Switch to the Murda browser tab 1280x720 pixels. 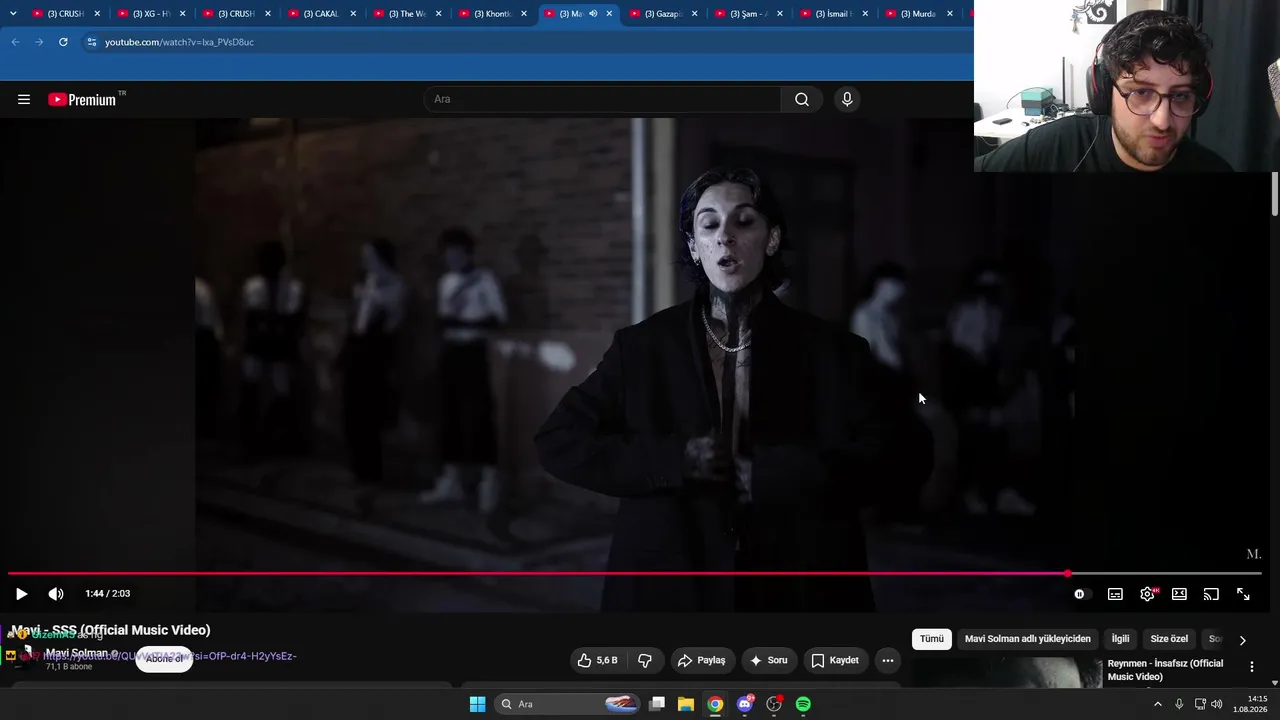pyautogui.click(x=917, y=14)
